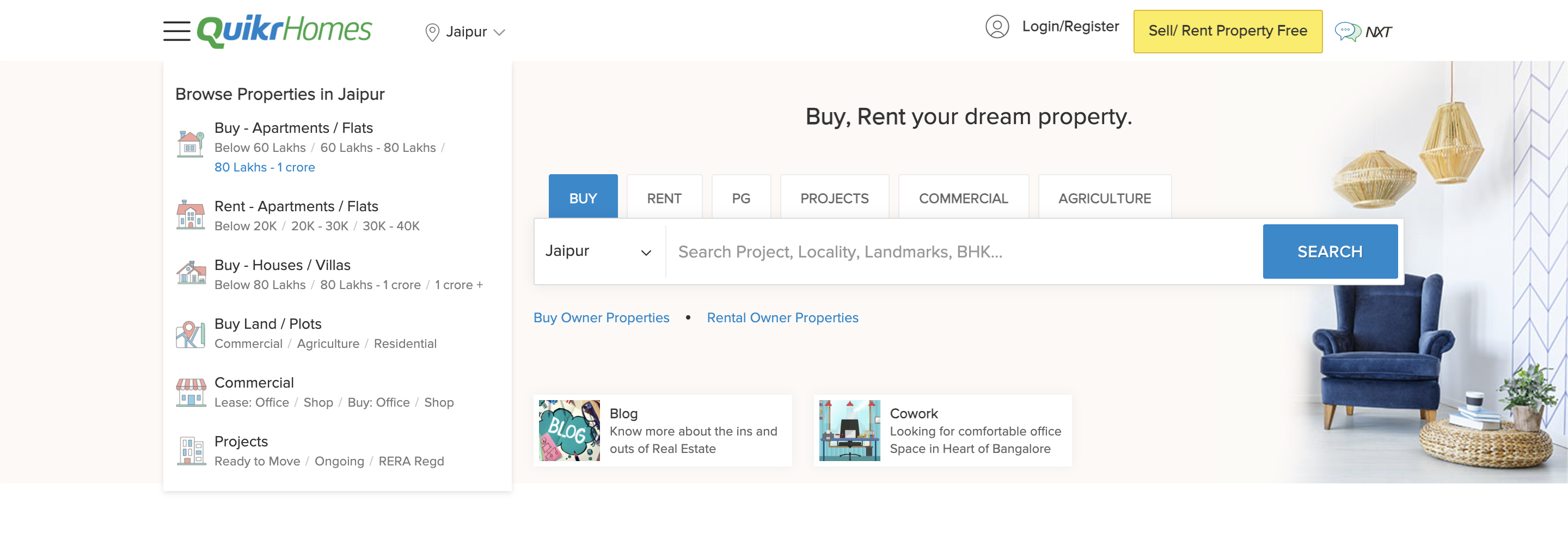The image size is (1568, 552).
Task: Open the NXT chat icon
Action: pyautogui.click(x=1350, y=30)
